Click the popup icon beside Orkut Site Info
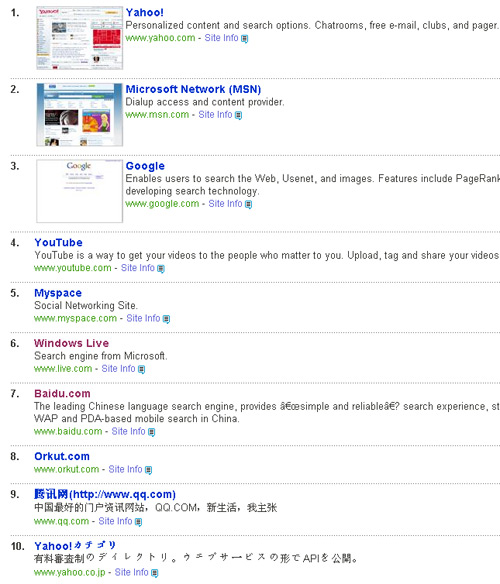This screenshot has width=500, height=584. [x=149, y=470]
